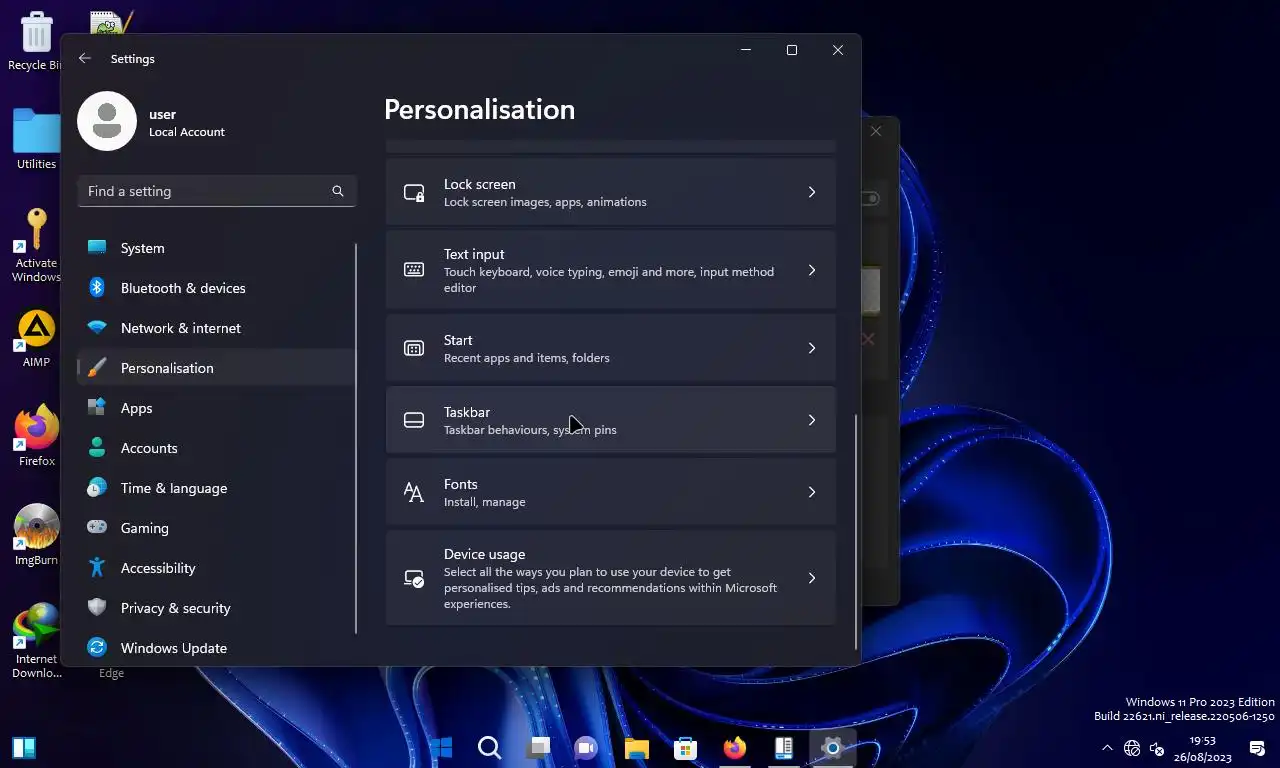The height and width of the screenshot is (768, 1280).
Task: Click the Taskbar row icon
Action: coord(414,420)
